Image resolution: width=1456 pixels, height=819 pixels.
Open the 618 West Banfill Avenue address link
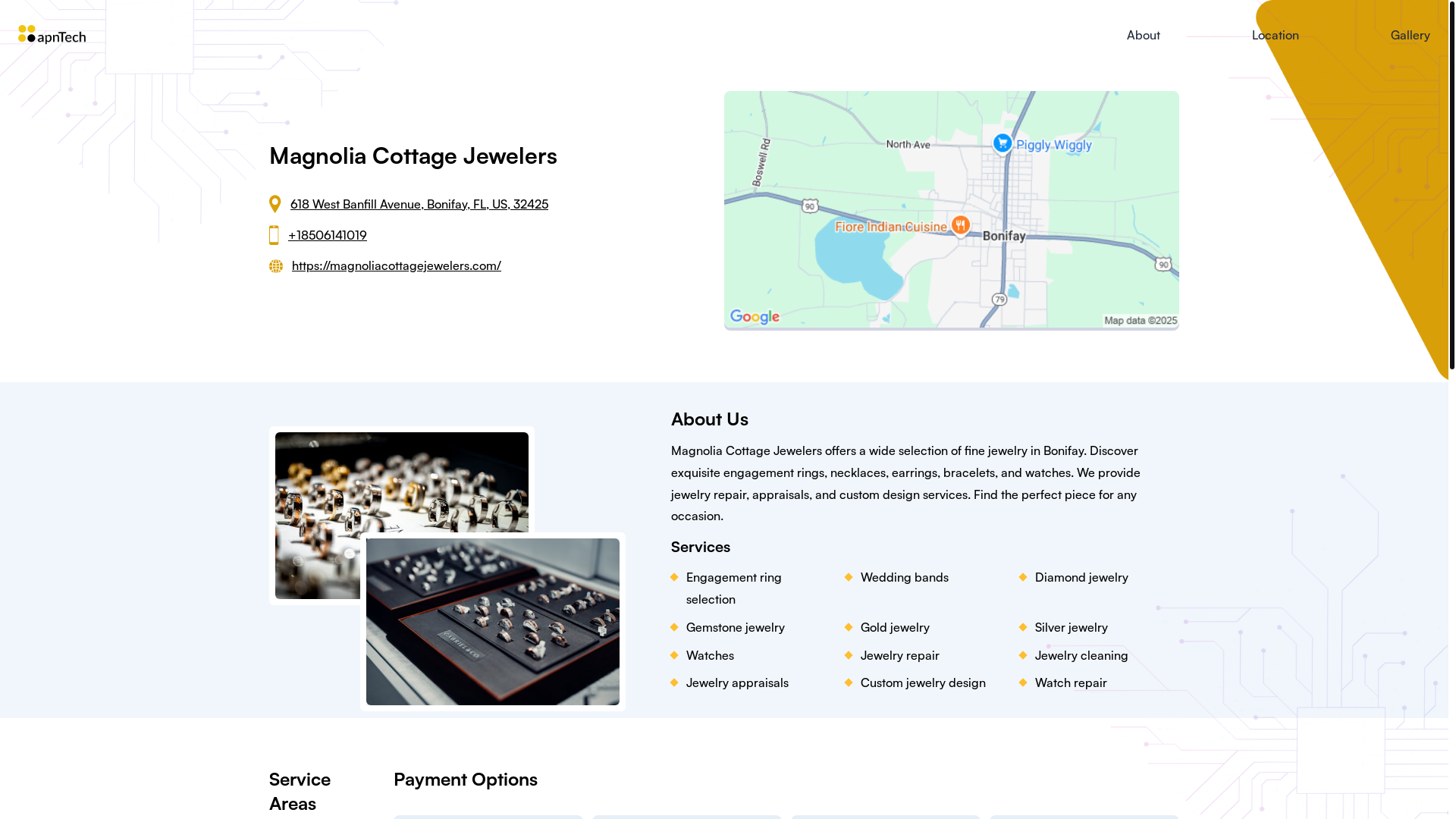(419, 204)
